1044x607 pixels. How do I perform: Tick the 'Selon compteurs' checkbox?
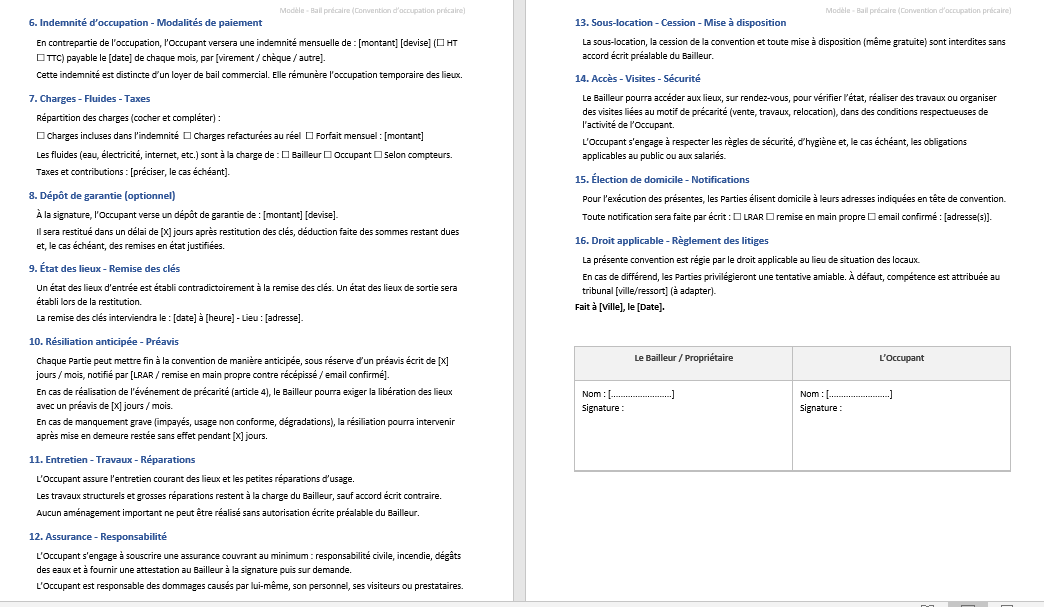[378, 155]
